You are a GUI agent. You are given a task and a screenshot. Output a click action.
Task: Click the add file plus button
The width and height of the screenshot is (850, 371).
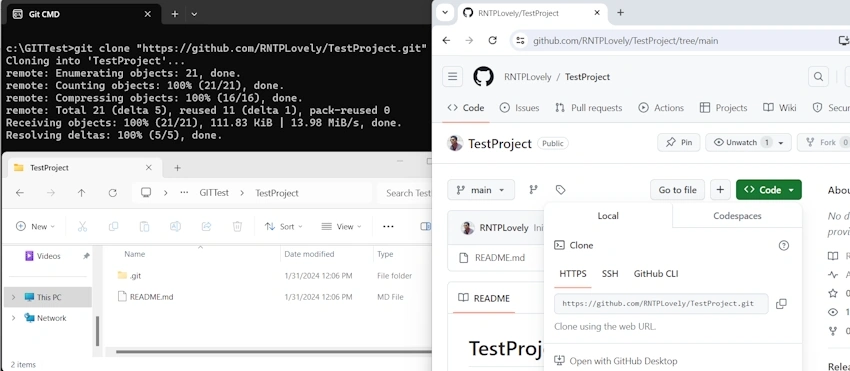click(720, 190)
